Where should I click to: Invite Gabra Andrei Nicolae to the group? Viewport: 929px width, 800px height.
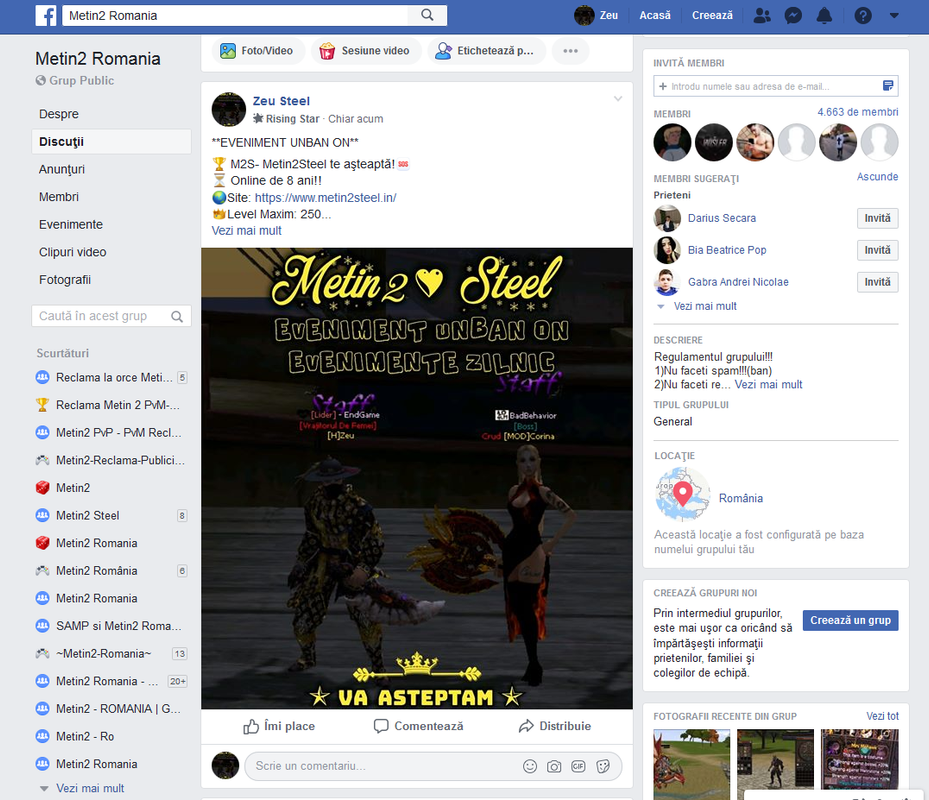tap(877, 282)
